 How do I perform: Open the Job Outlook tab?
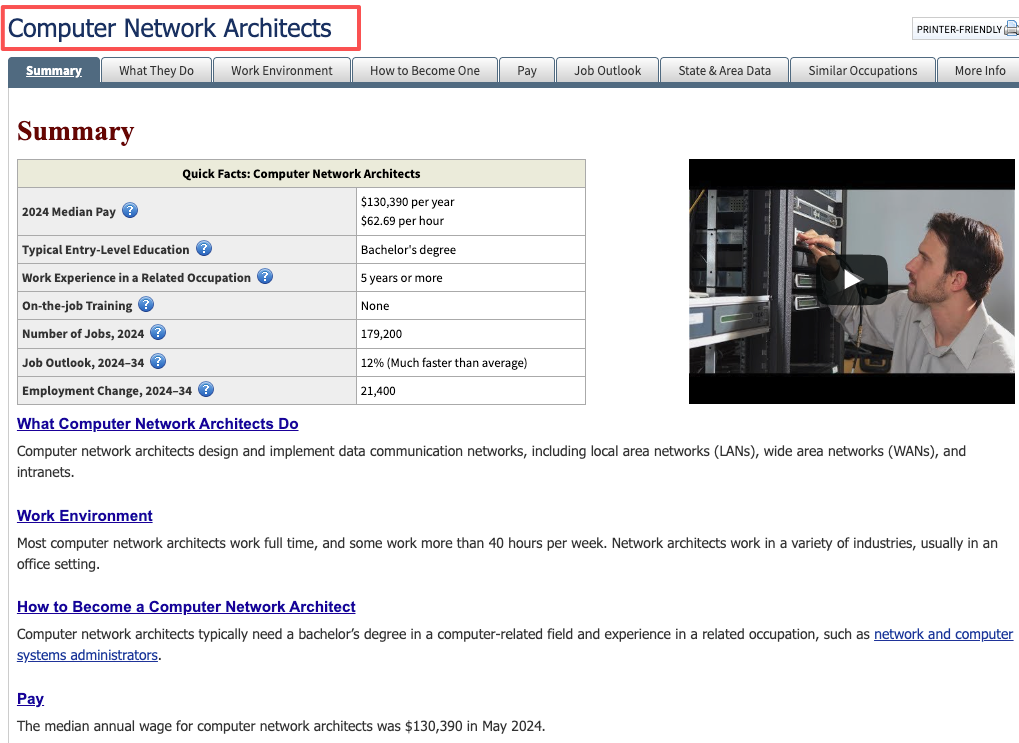(x=607, y=70)
